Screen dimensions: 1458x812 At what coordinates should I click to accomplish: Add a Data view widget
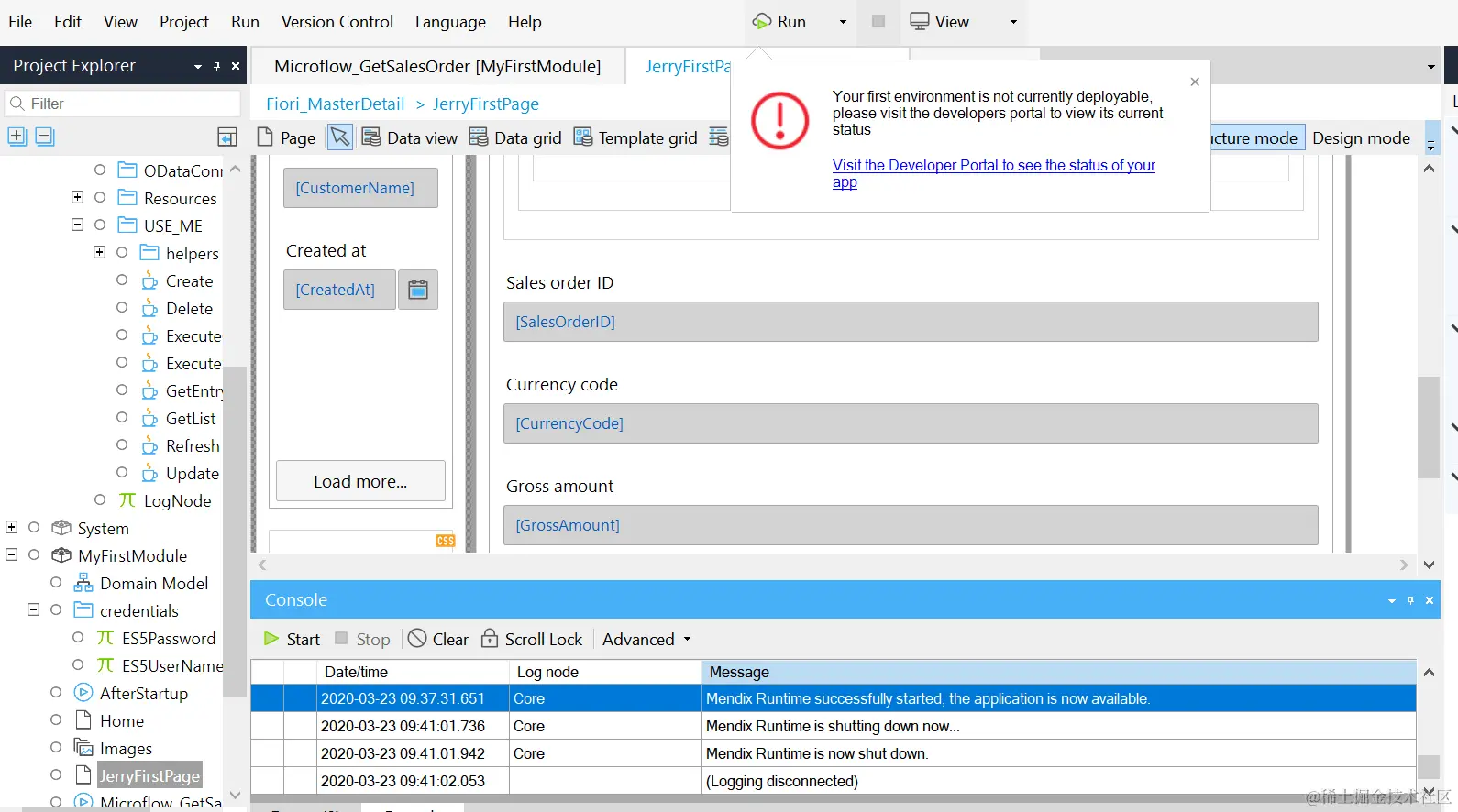(x=410, y=137)
